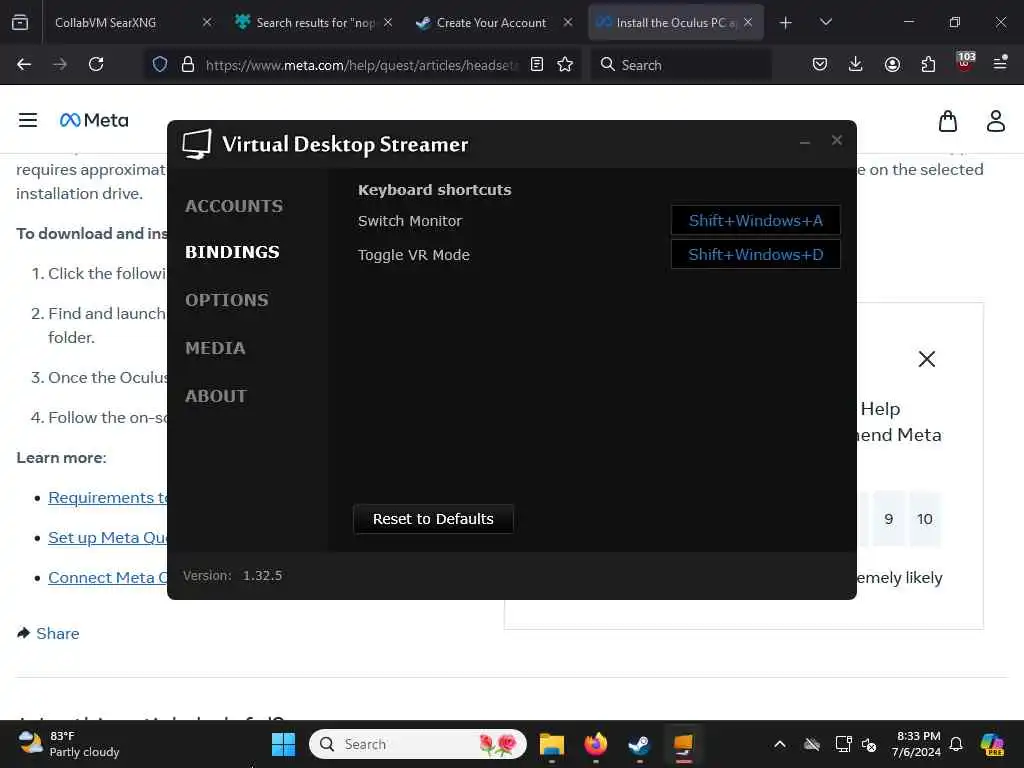Show hidden system tray icons
The height and width of the screenshot is (768, 1024).
780,744
